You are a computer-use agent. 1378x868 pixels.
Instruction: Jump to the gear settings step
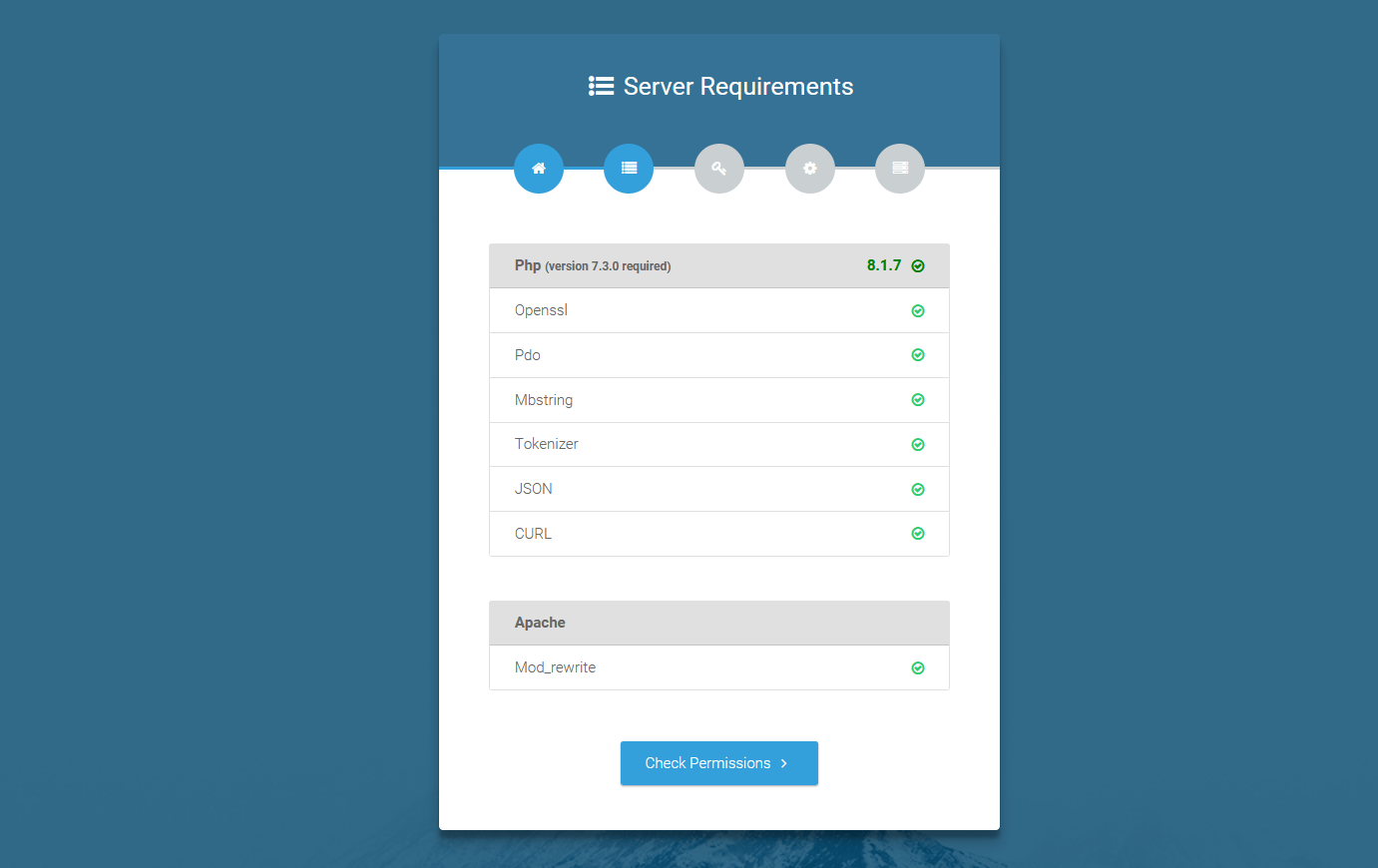(x=810, y=169)
